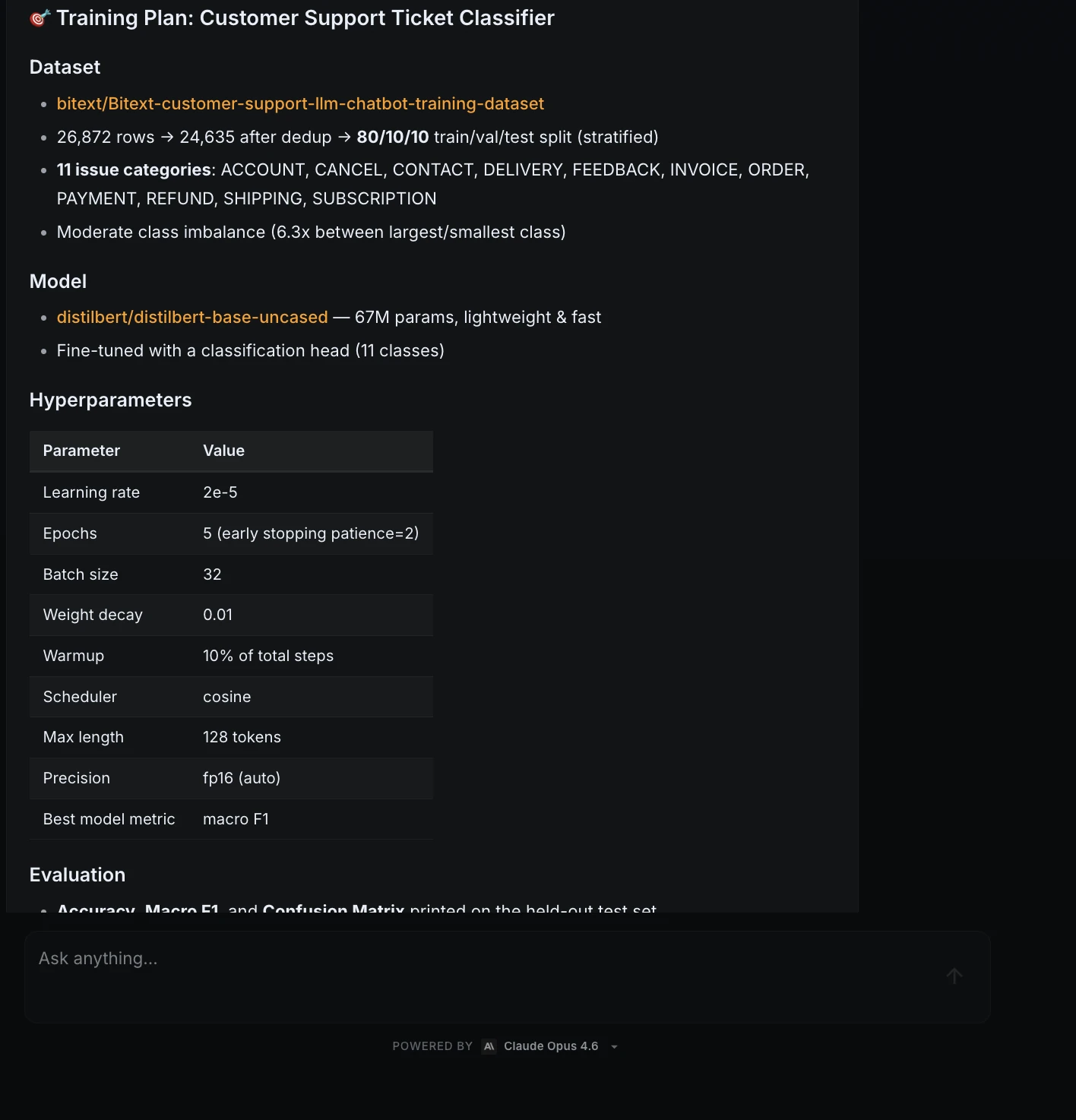
Task: Click the Precision fp16 (auto) cell
Action: (242, 778)
